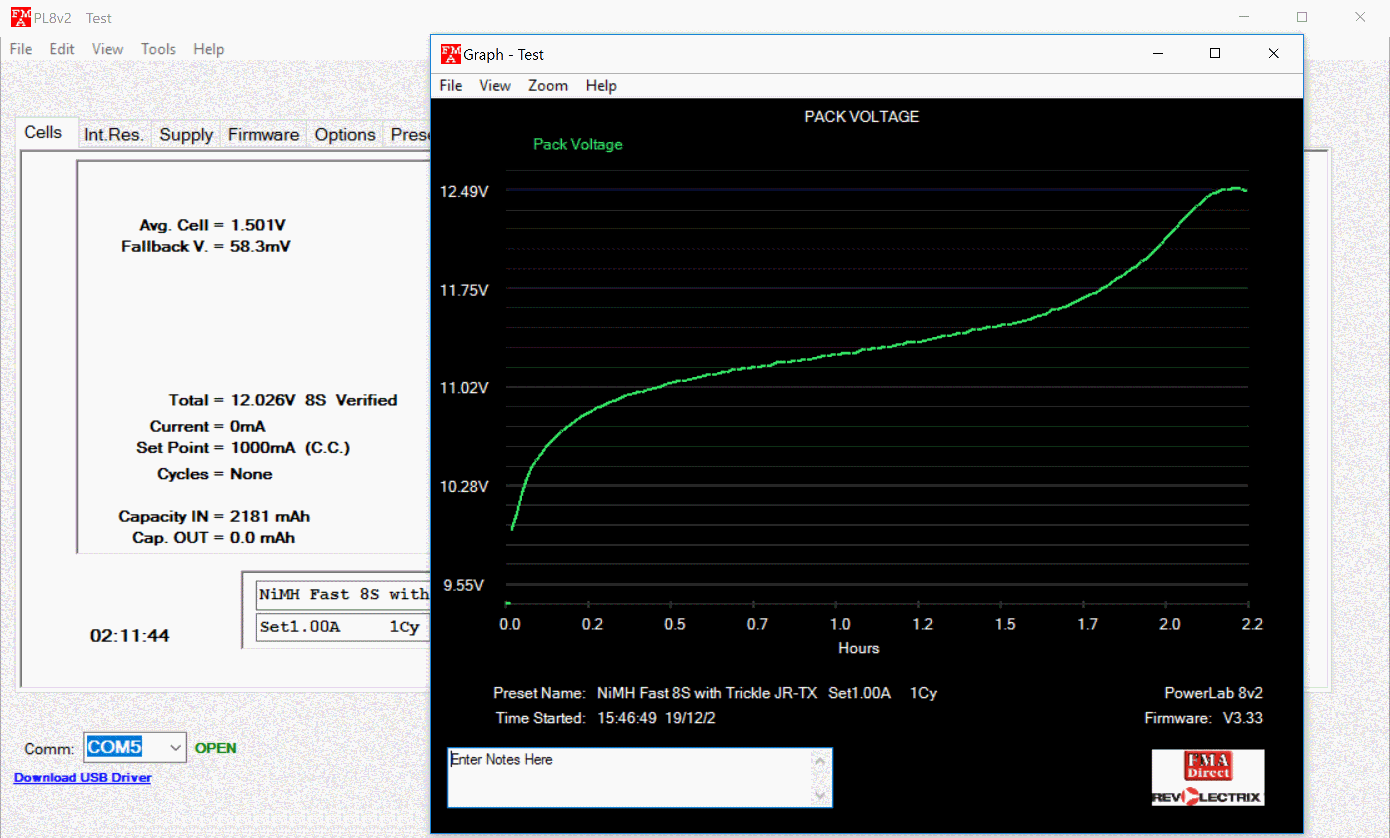Open the Zoom menu in Graph window
This screenshot has height=838, width=1390.
(x=548, y=86)
